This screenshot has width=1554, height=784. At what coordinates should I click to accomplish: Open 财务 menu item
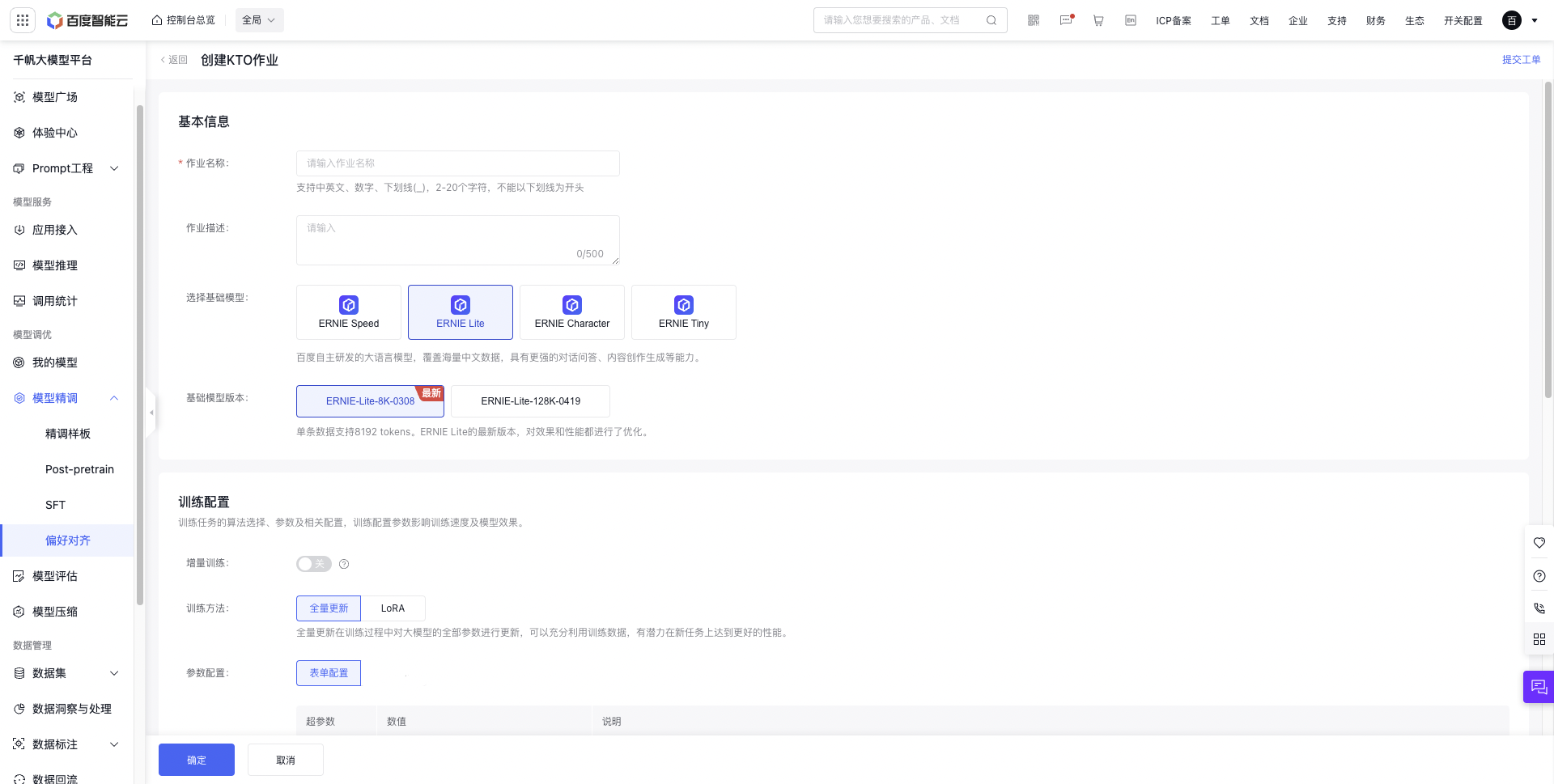click(x=1376, y=21)
